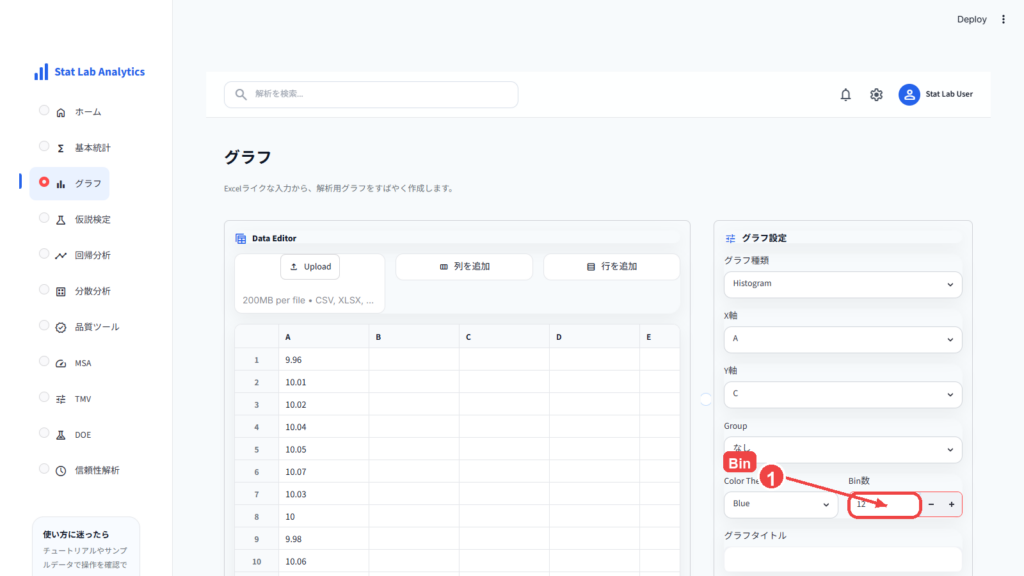Select the 品質ツール radio button
1024x576 pixels.
click(44, 325)
